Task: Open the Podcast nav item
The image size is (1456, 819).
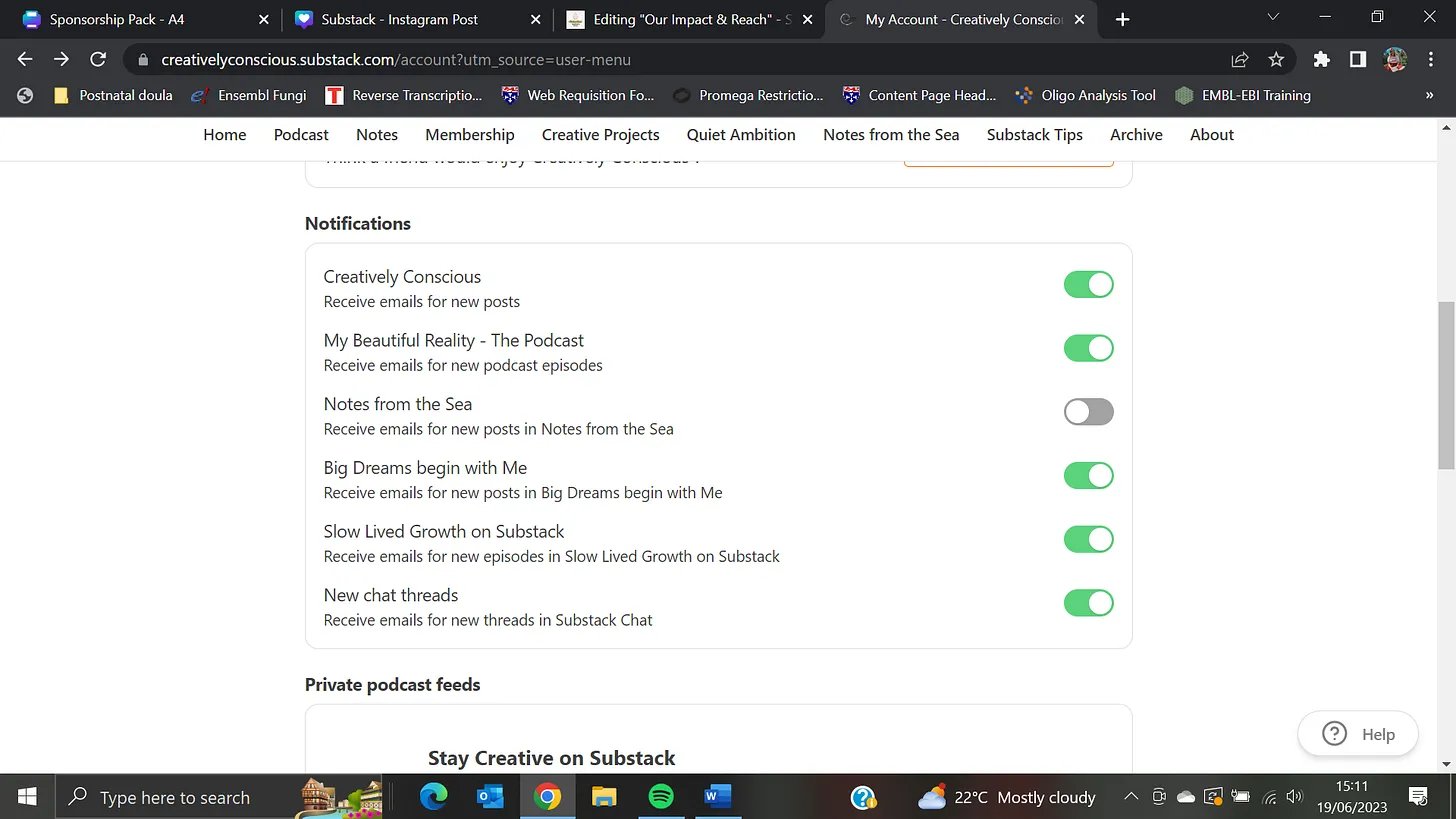Action: 301,135
